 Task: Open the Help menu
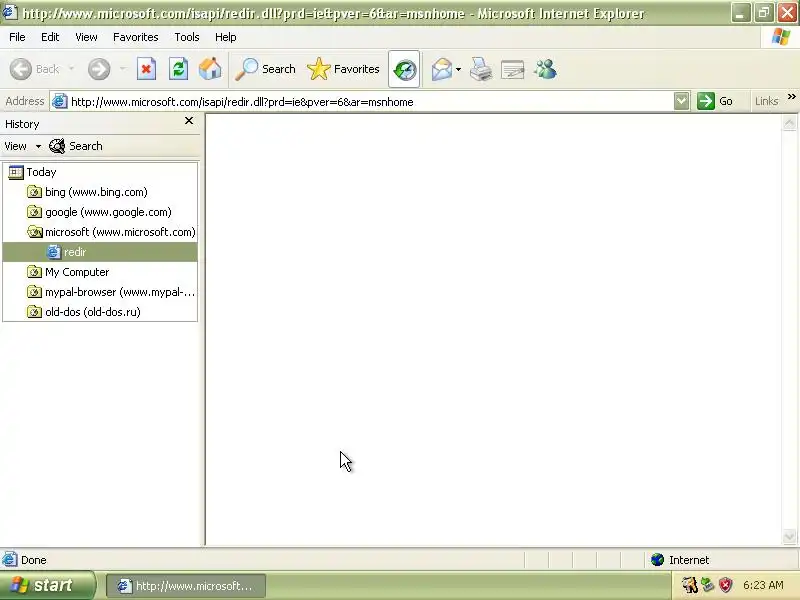pos(226,37)
